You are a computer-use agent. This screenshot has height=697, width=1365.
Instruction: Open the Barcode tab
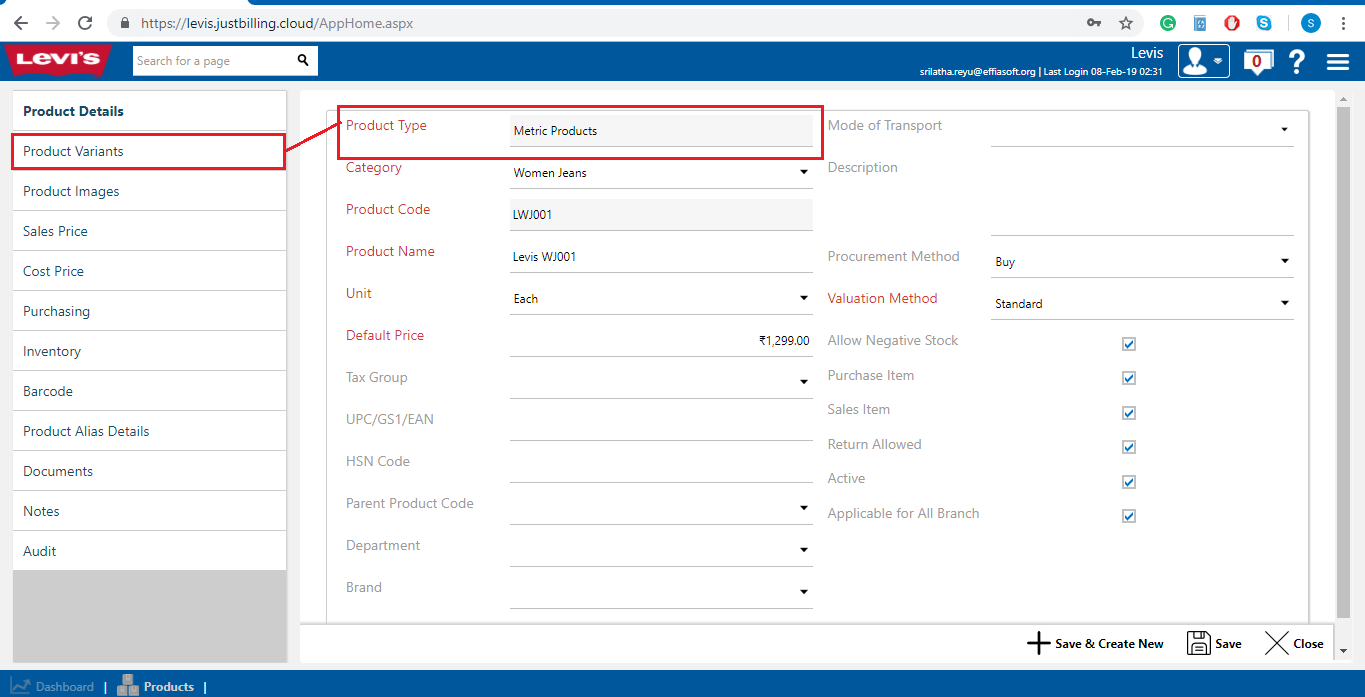(149, 391)
